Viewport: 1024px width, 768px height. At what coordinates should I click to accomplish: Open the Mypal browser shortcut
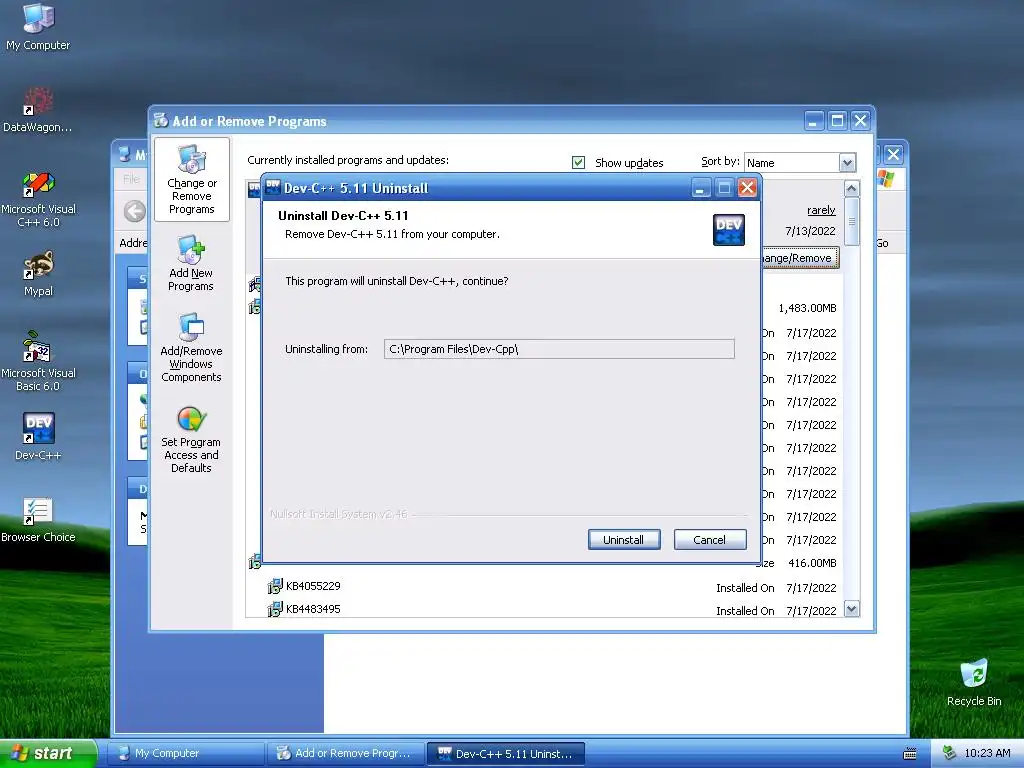pyautogui.click(x=38, y=274)
